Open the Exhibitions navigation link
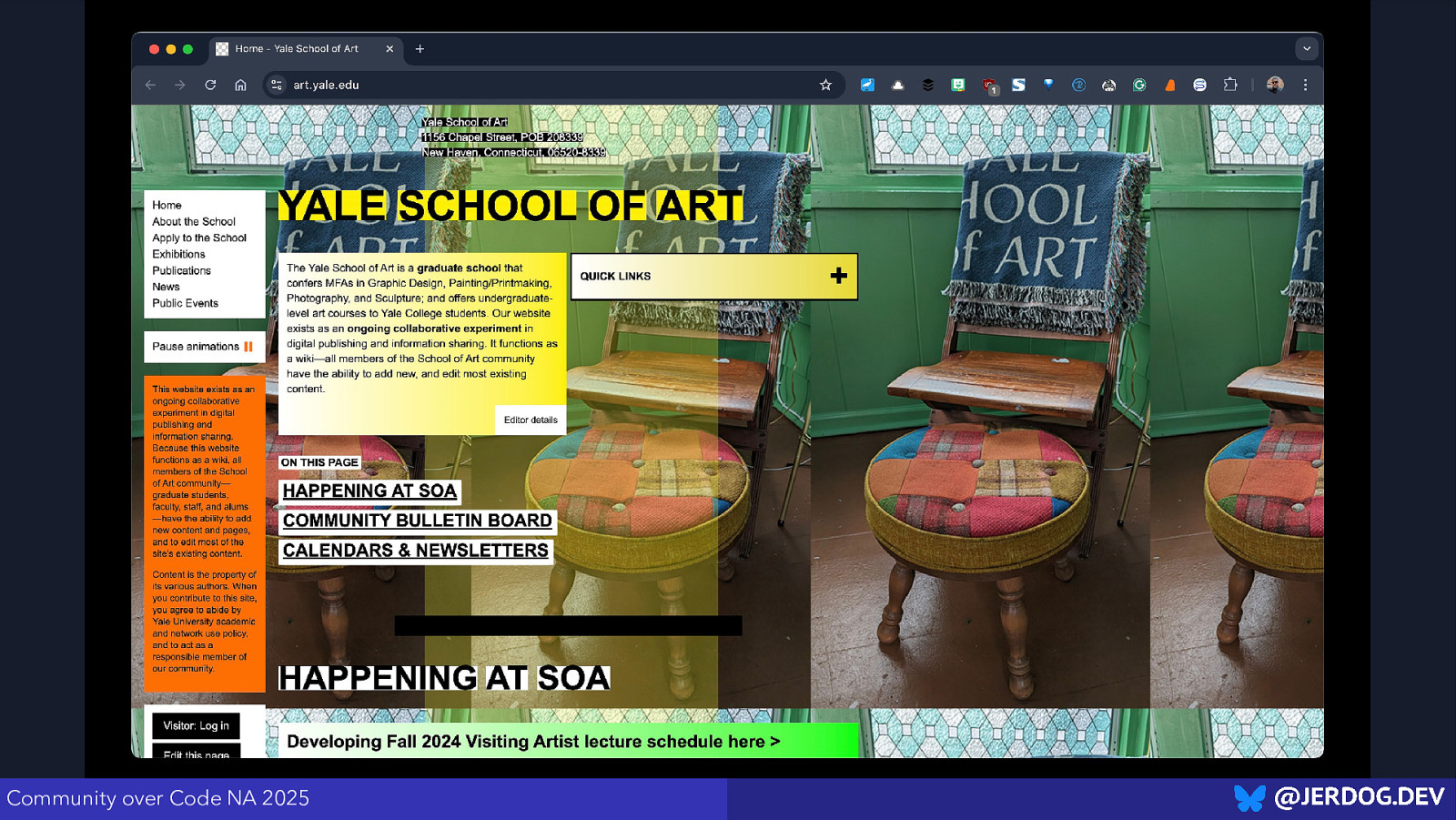Viewport: 1456px width, 820px height. coord(178,255)
